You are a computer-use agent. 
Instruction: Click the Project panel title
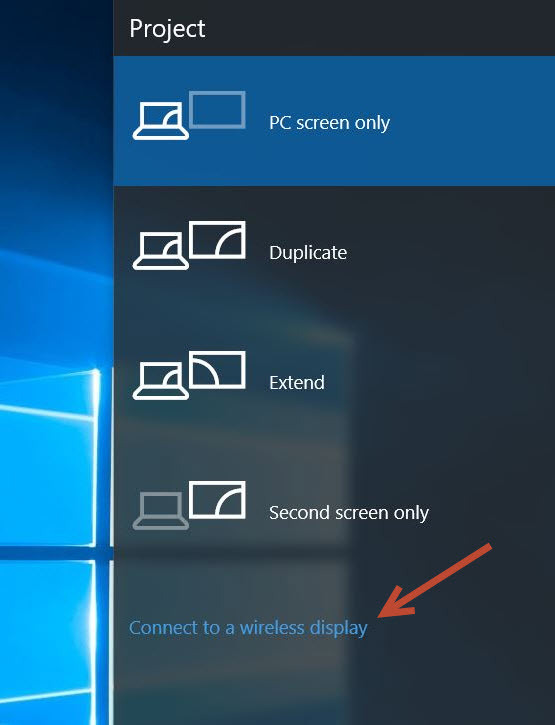(167, 29)
